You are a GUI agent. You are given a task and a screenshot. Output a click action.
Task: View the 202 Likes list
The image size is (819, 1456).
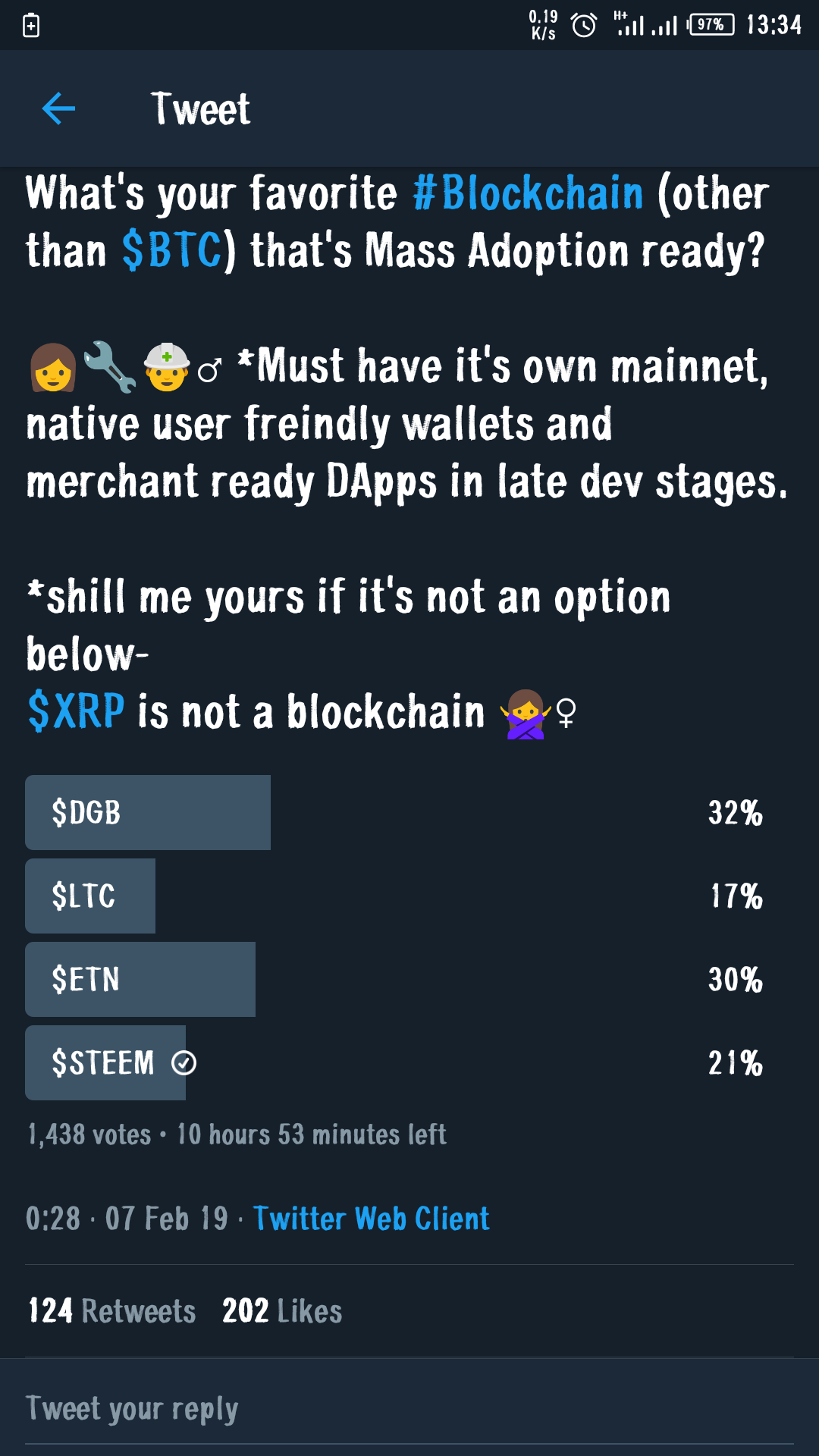point(282,1311)
